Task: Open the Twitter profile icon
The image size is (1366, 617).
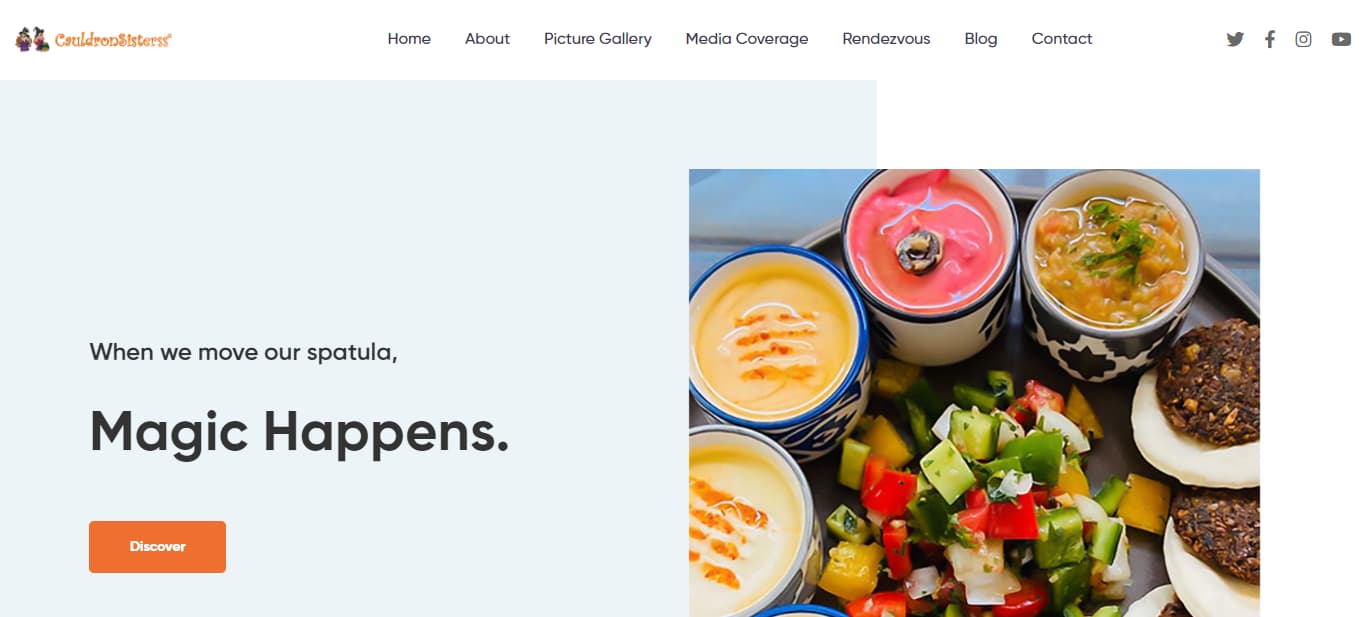Action: (x=1235, y=39)
